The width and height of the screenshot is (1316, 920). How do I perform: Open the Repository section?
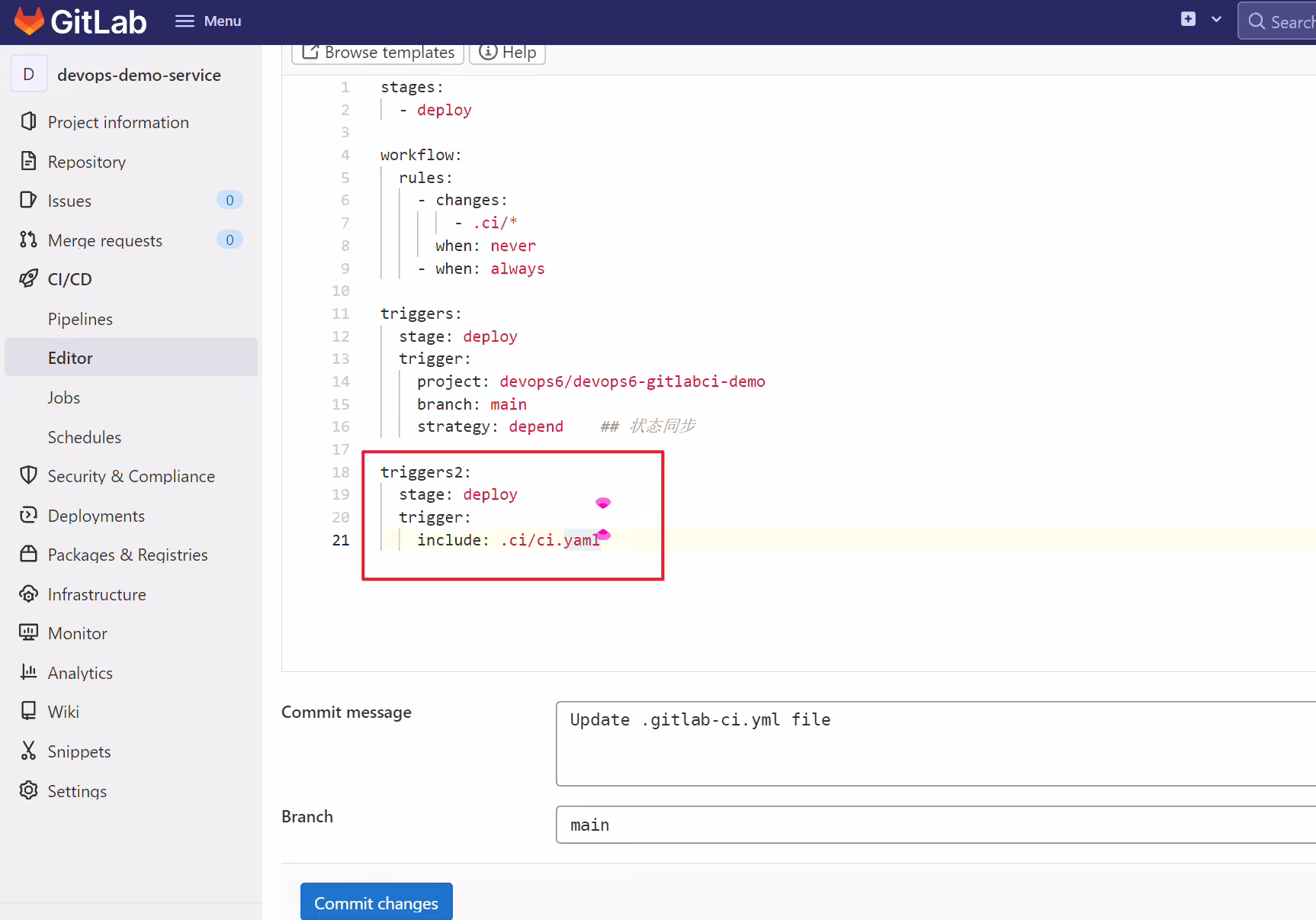[x=86, y=162]
